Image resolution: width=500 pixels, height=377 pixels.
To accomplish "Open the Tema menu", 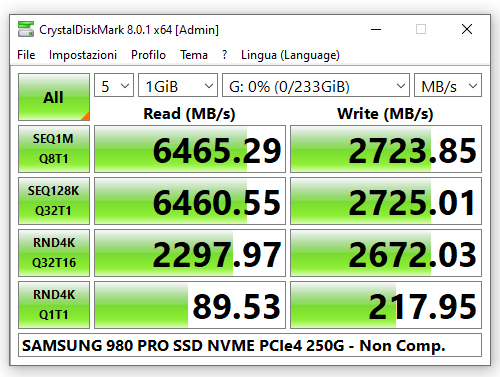I will click(x=194, y=55).
